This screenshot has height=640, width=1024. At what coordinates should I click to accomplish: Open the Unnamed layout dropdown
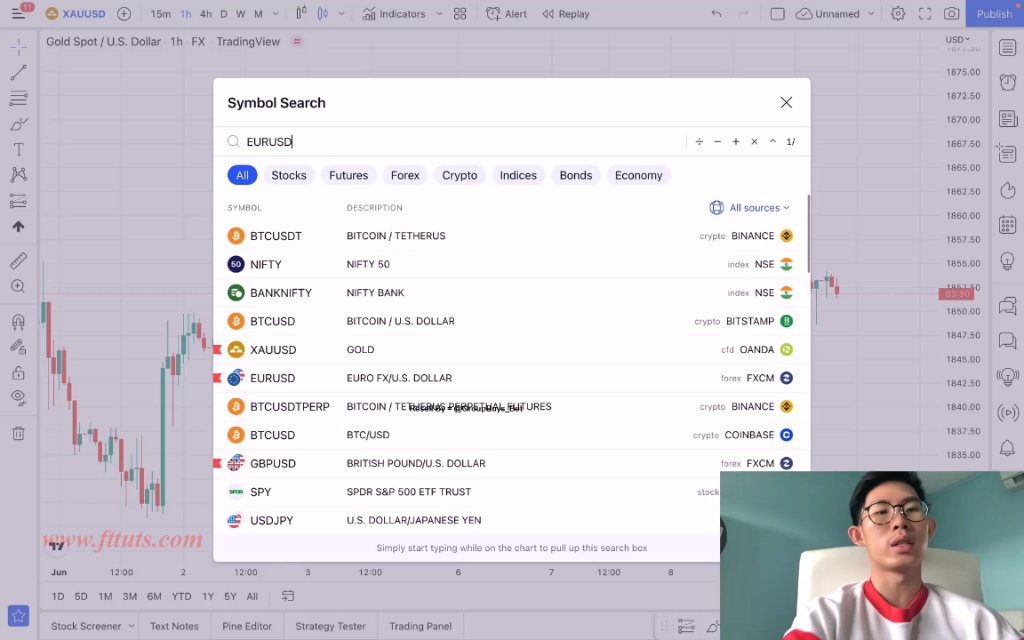(835, 14)
